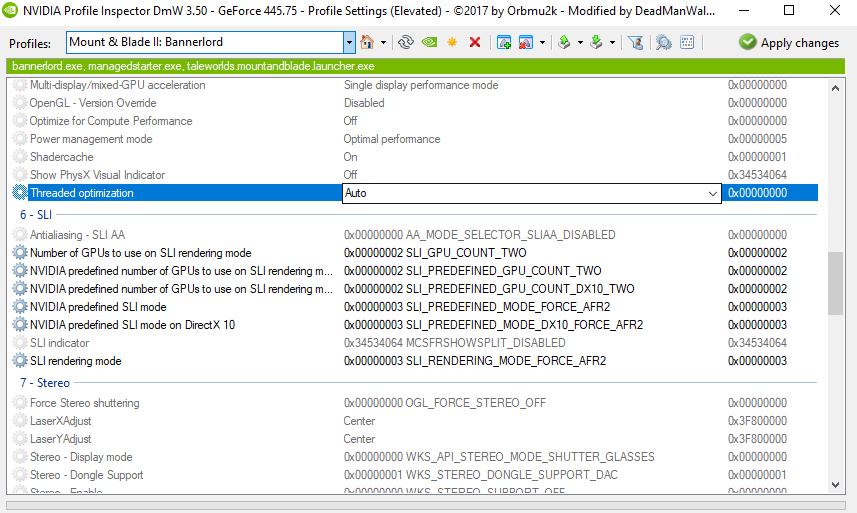The image size is (857, 513).
Task: Refresh the current profile settings
Action: pyautogui.click(x=406, y=42)
